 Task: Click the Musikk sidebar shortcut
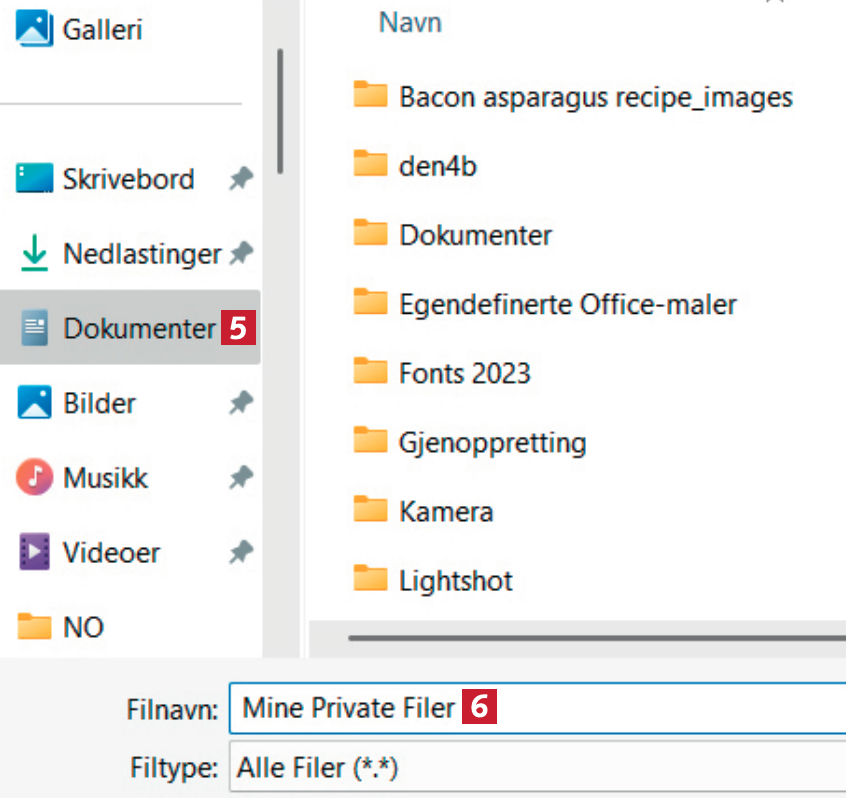tap(105, 477)
